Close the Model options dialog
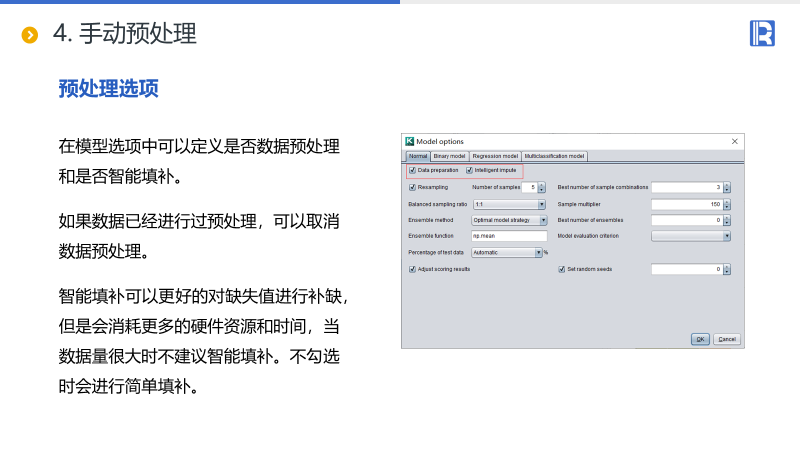The width and height of the screenshot is (800, 450). [x=735, y=141]
